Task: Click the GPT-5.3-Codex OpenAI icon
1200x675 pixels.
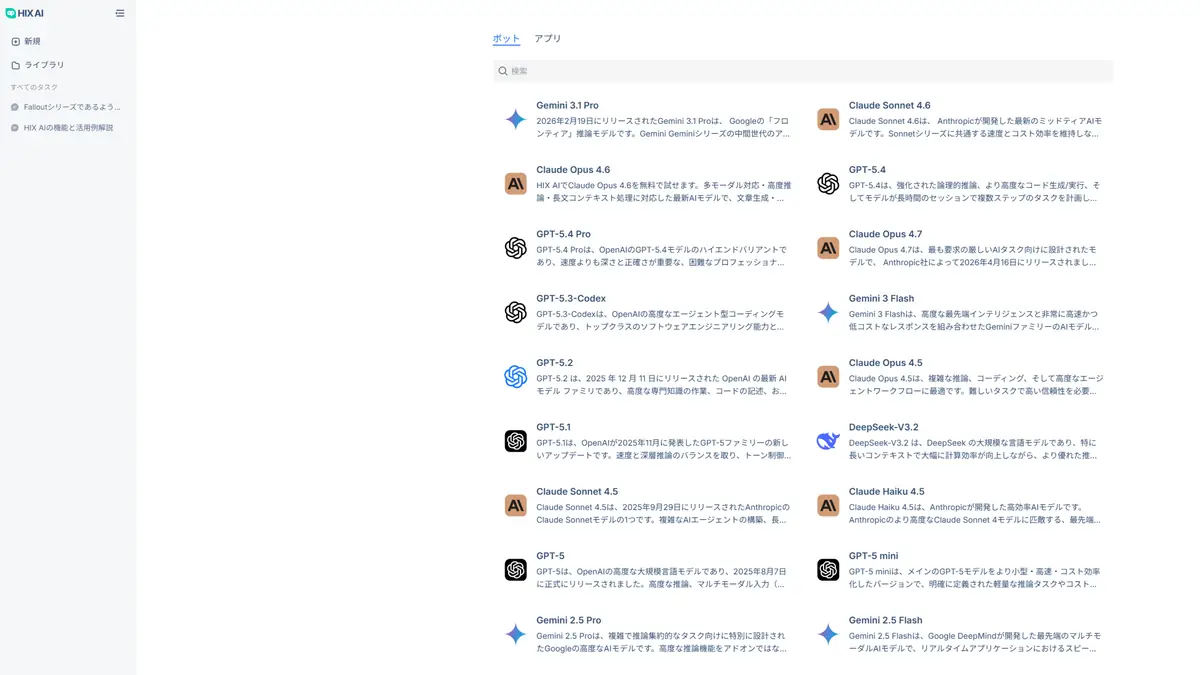Action: click(515, 312)
